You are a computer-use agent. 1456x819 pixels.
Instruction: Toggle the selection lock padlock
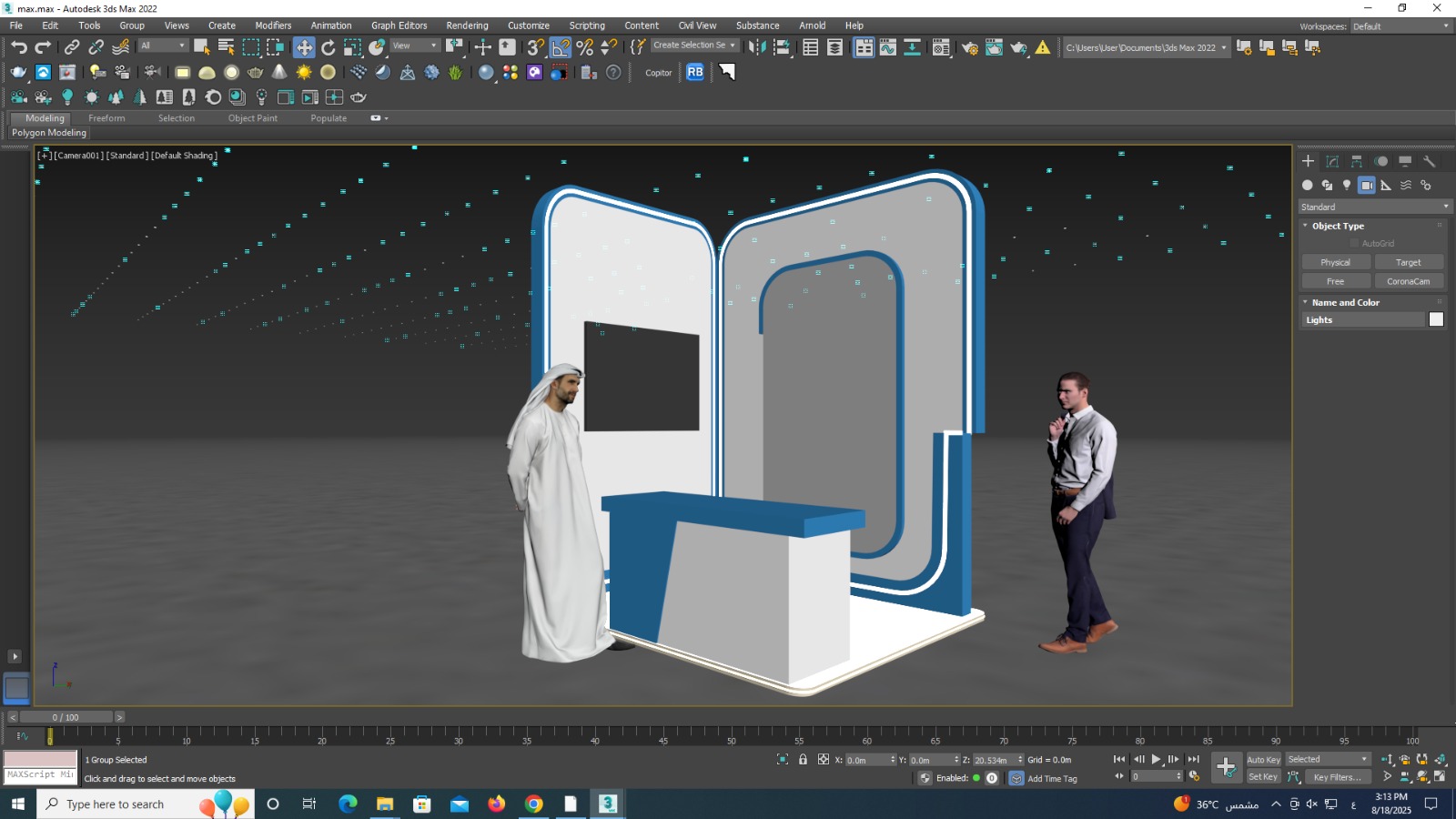803,760
